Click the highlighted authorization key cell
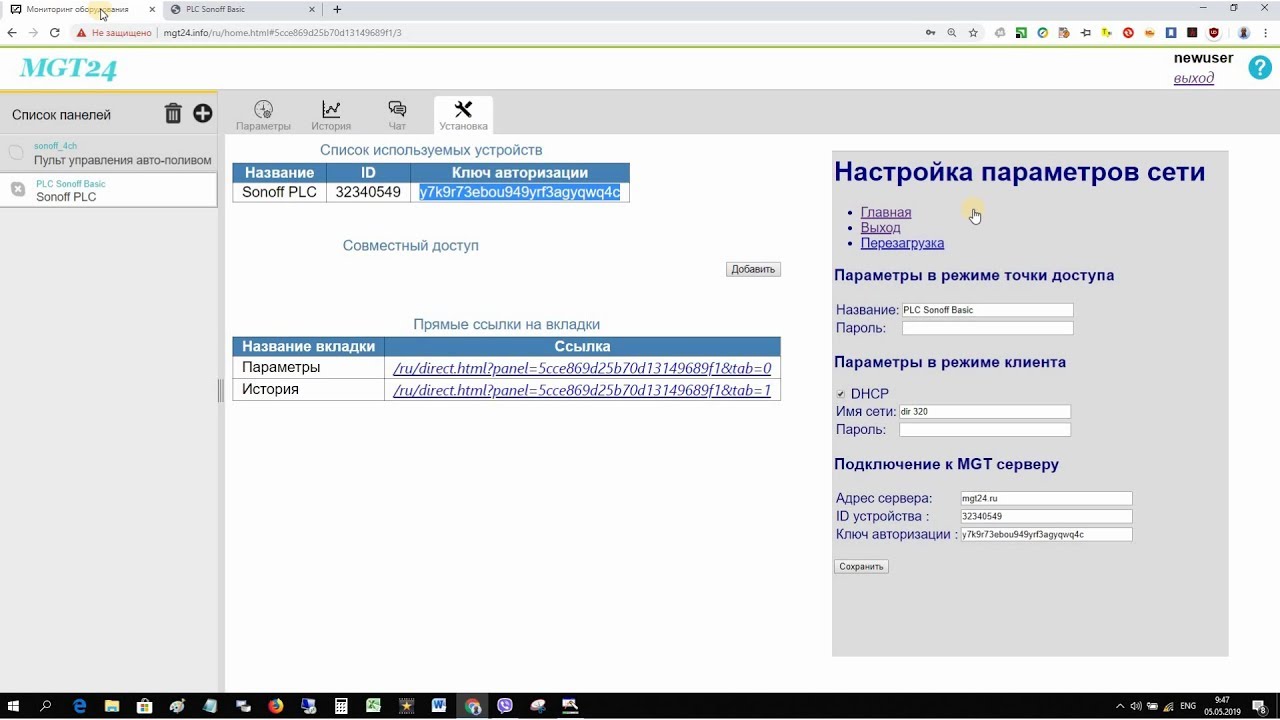Screen dimensions: 1280x720 click(519, 192)
